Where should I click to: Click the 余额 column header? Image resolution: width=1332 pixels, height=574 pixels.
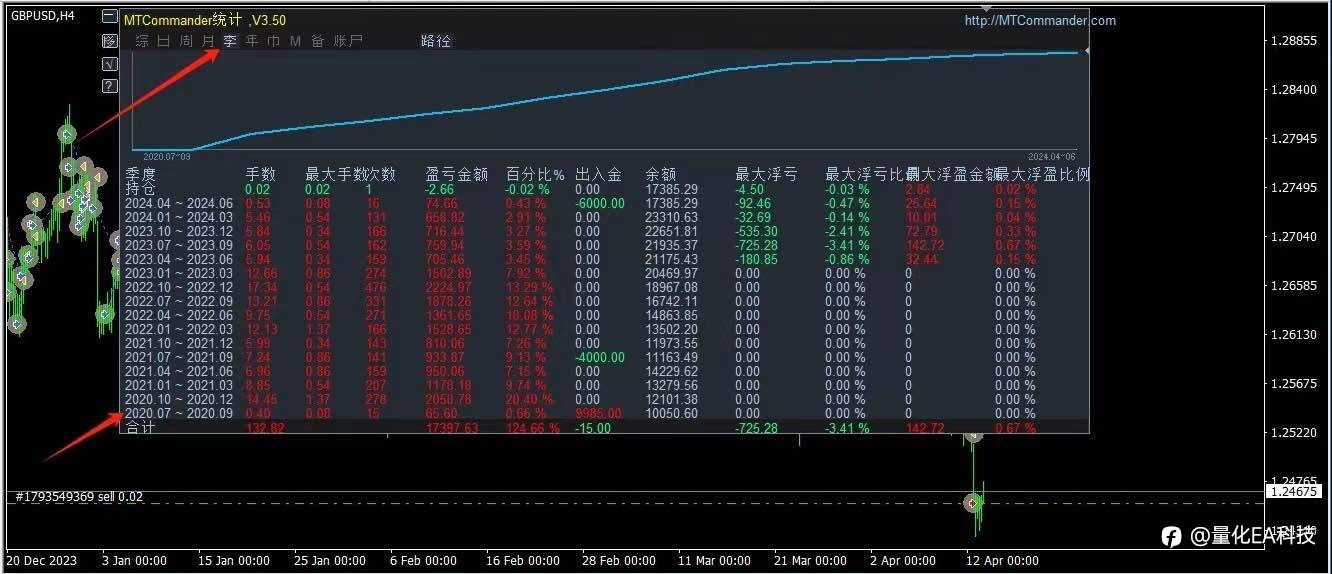click(661, 174)
